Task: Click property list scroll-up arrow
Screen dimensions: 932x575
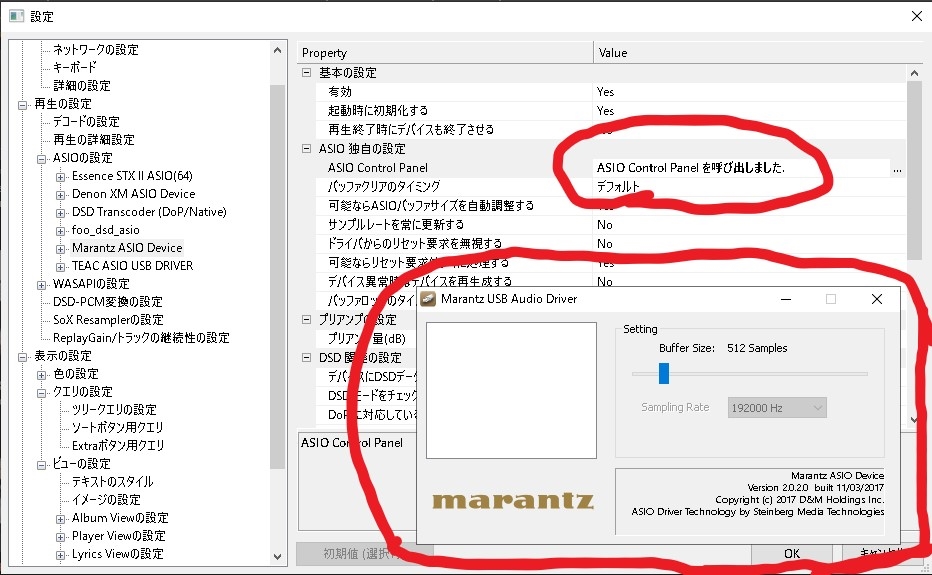Action: click(914, 73)
